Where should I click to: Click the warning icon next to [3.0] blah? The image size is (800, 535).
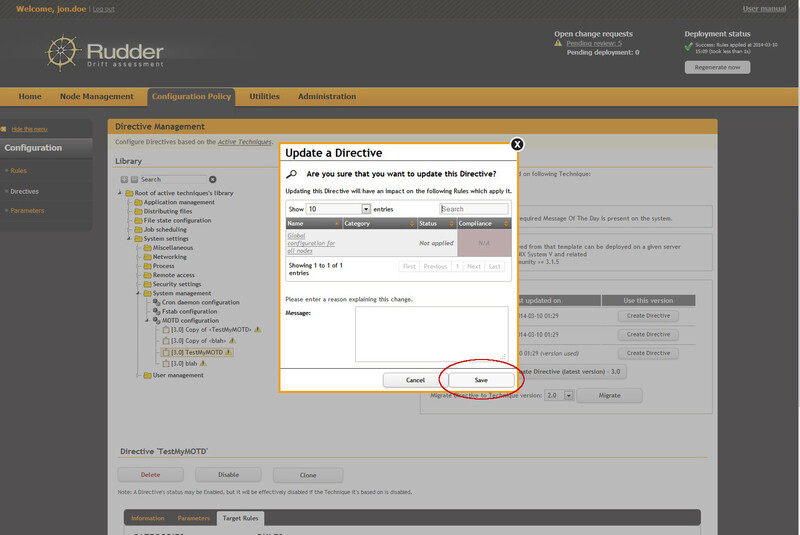(203, 364)
